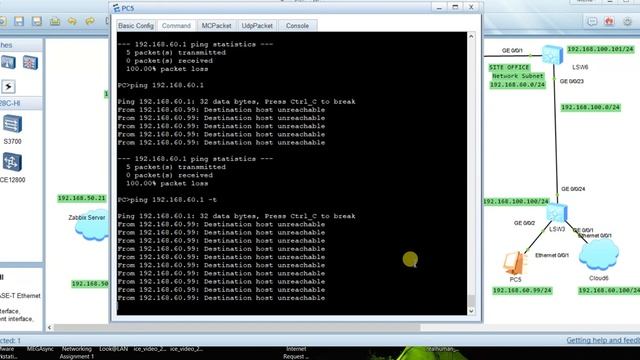Screen dimensions: 640x360
Task: Click the Network Subnet label text
Action: pos(518,76)
